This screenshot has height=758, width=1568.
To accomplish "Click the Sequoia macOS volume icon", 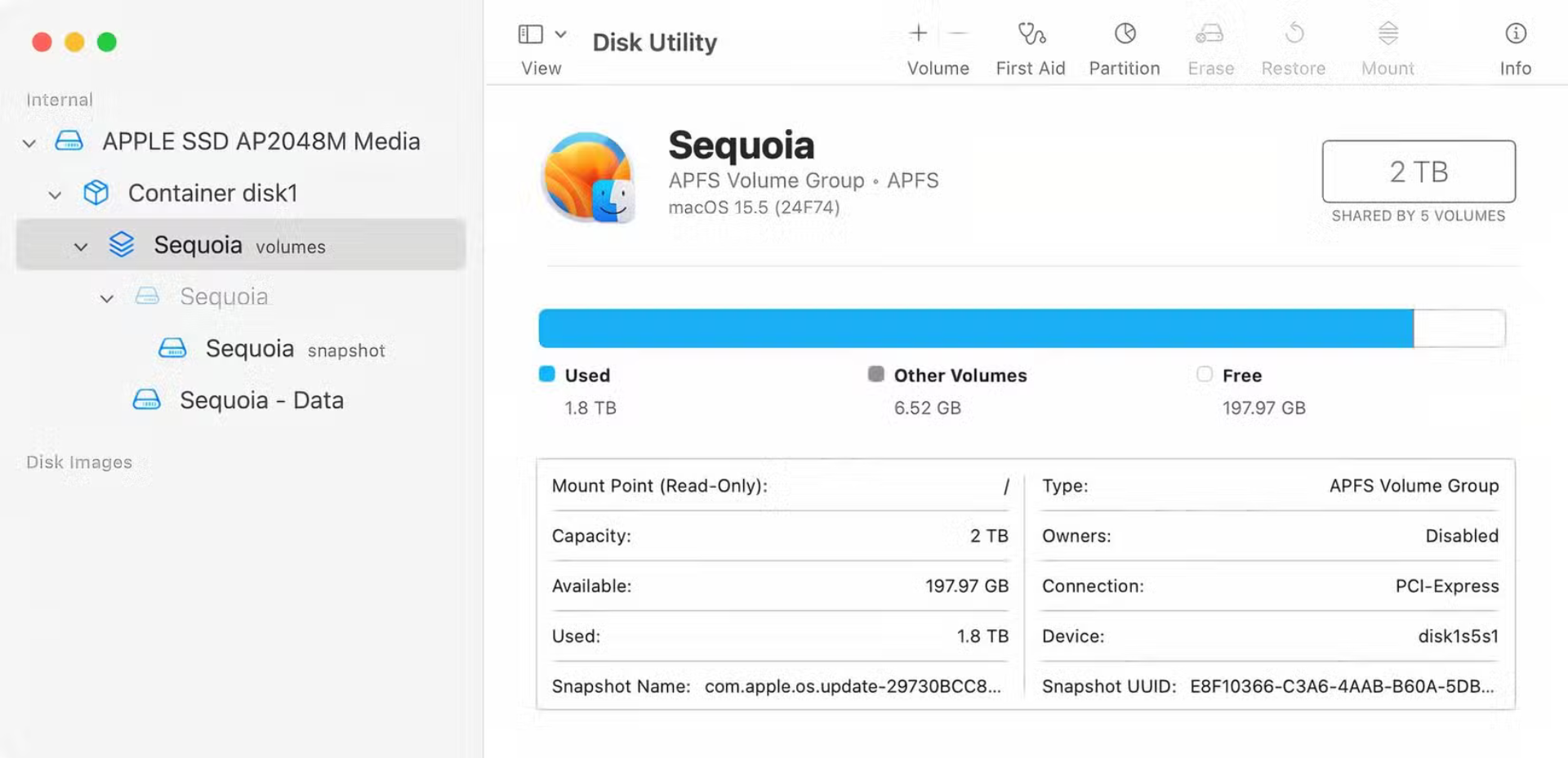I will (589, 177).
